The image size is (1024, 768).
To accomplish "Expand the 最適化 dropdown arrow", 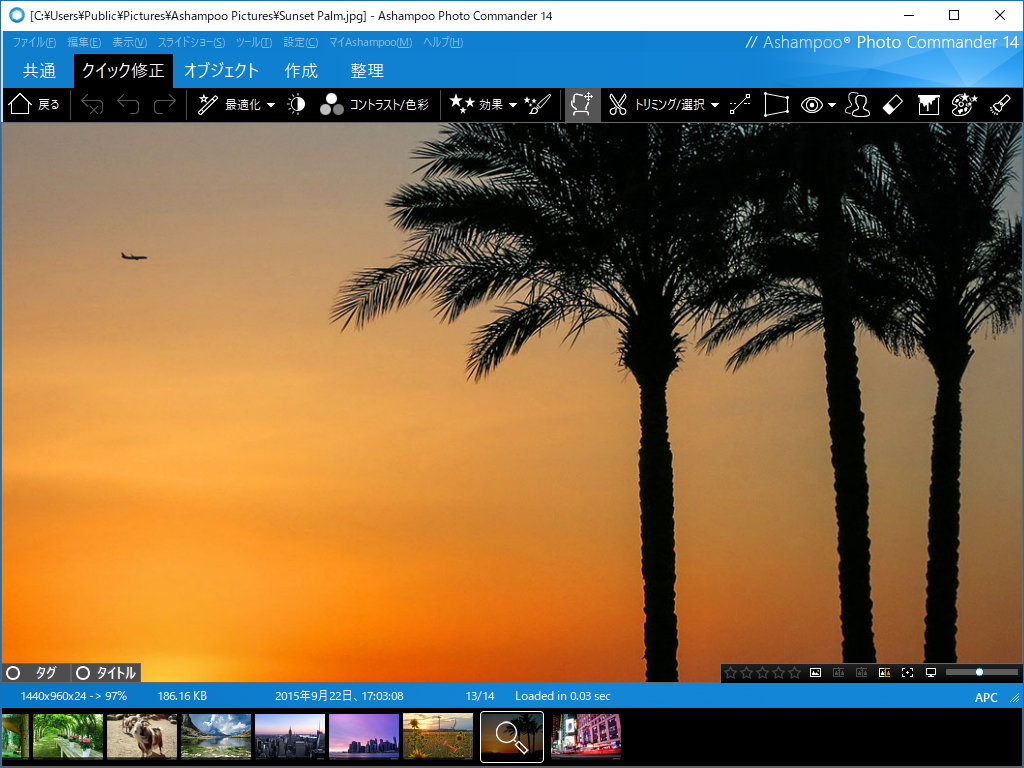I will coord(271,105).
